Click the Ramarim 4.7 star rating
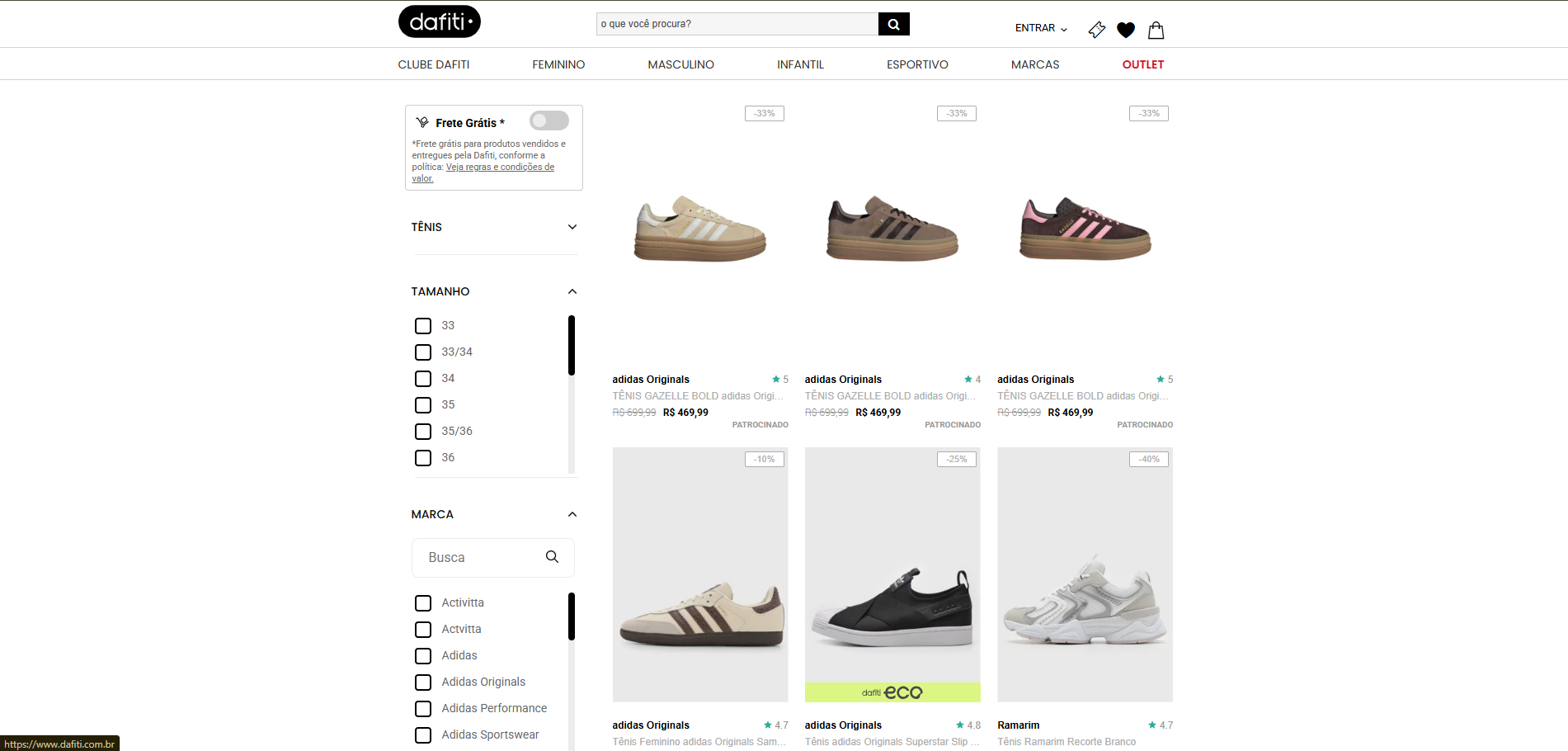Screen dimensions: 1568x751 pyautogui.click(x=1161, y=725)
